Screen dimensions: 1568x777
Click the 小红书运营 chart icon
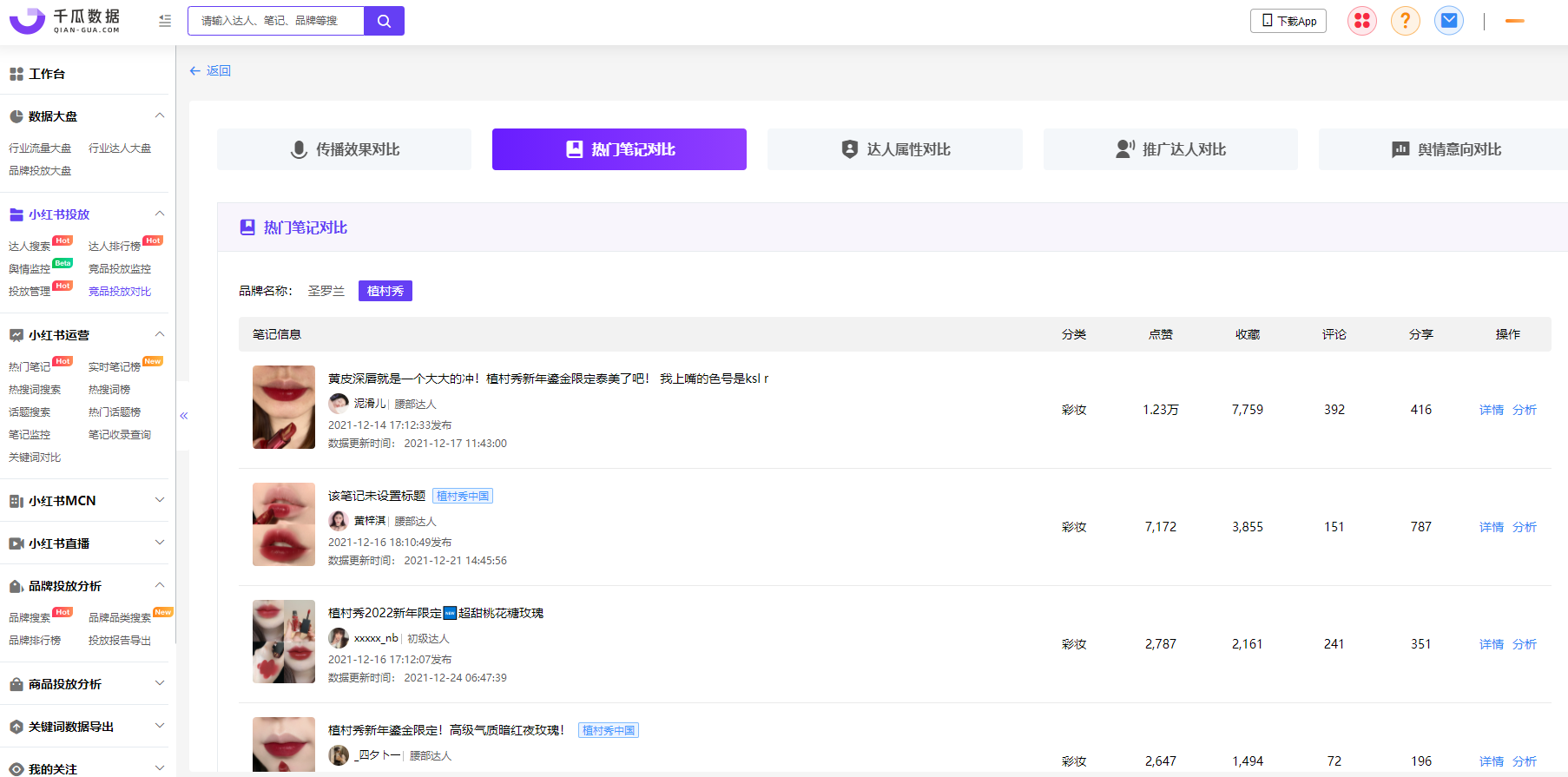pyautogui.click(x=16, y=335)
